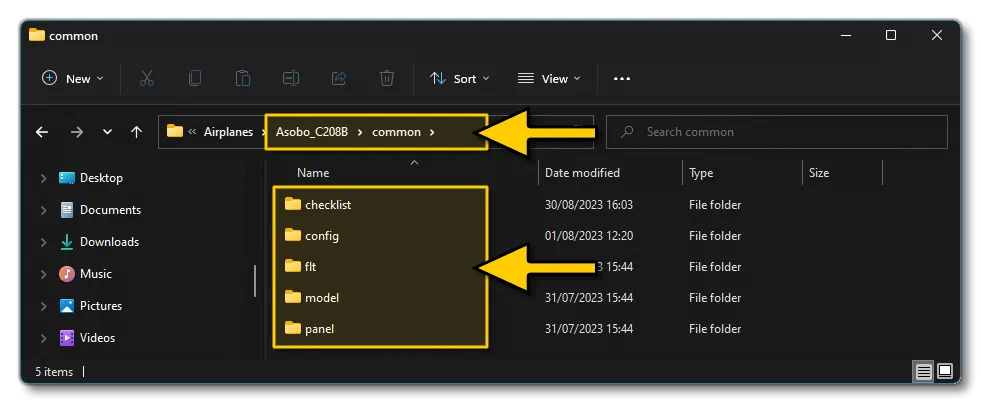Expand Downloads in navigation pane

click(43, 242)
